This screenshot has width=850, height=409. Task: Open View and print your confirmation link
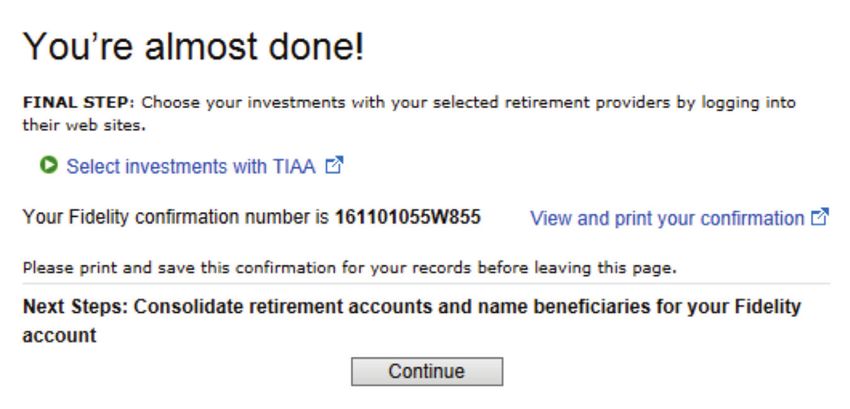click(x=667, y=218)
